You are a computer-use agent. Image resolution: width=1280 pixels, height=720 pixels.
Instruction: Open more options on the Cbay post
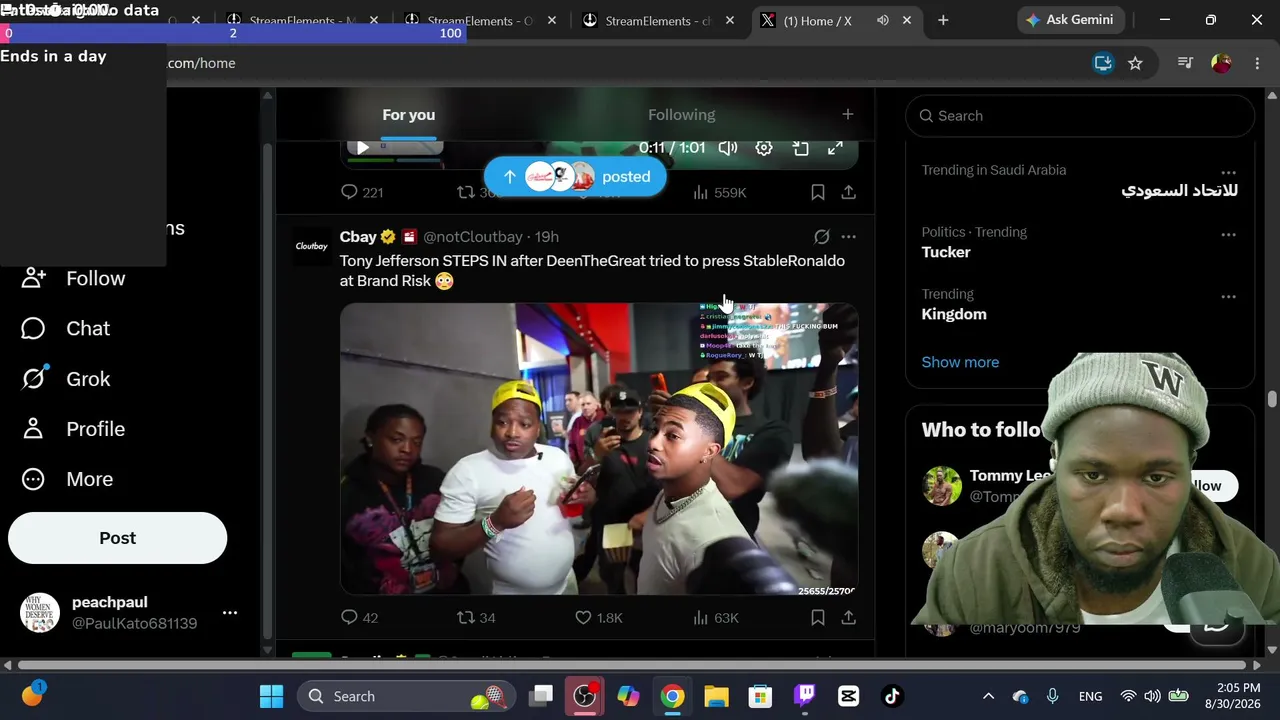(x=848, y=237)
